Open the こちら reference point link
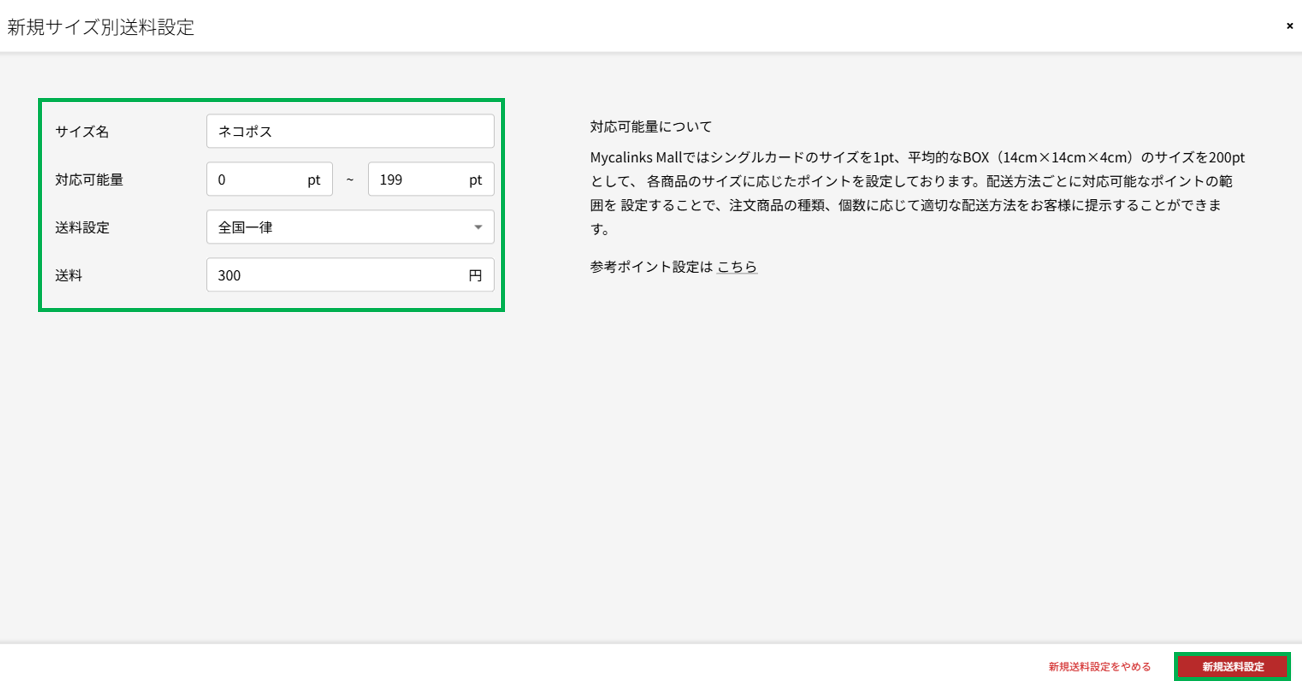This screenshot has height=686, width=1304. tap(737, 267)
